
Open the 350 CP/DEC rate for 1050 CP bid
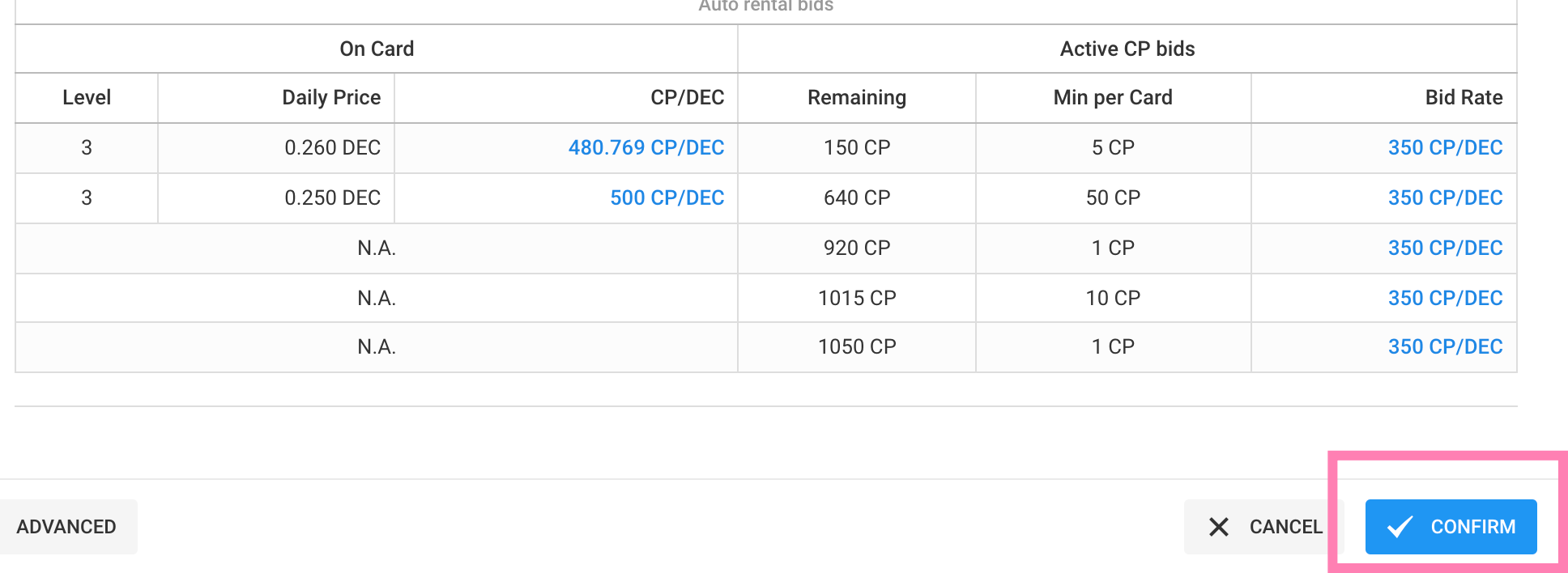click(x=1445, y=347)
